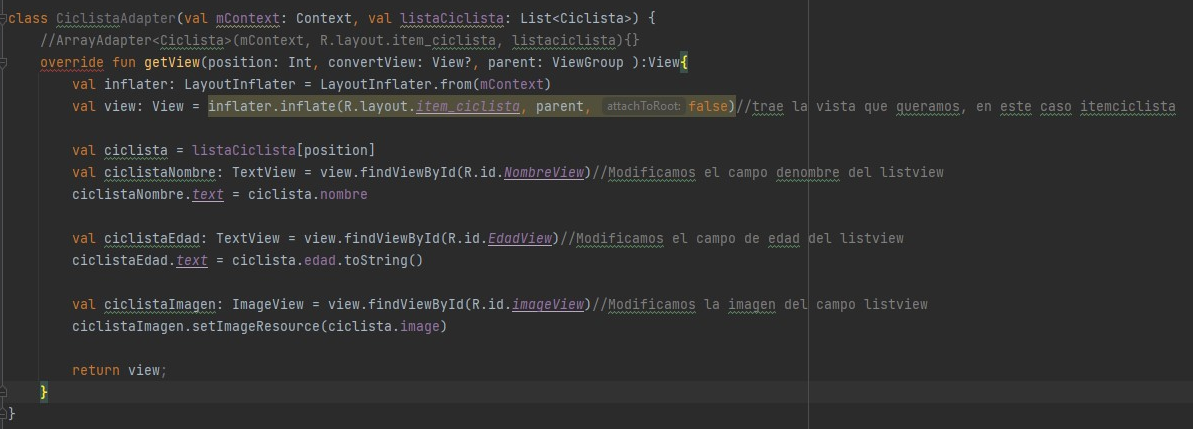Image resolution: width=1193 pixels, height=429 pixels.
Task: Place cursor on the getView function name
Action: click(172, 63)
